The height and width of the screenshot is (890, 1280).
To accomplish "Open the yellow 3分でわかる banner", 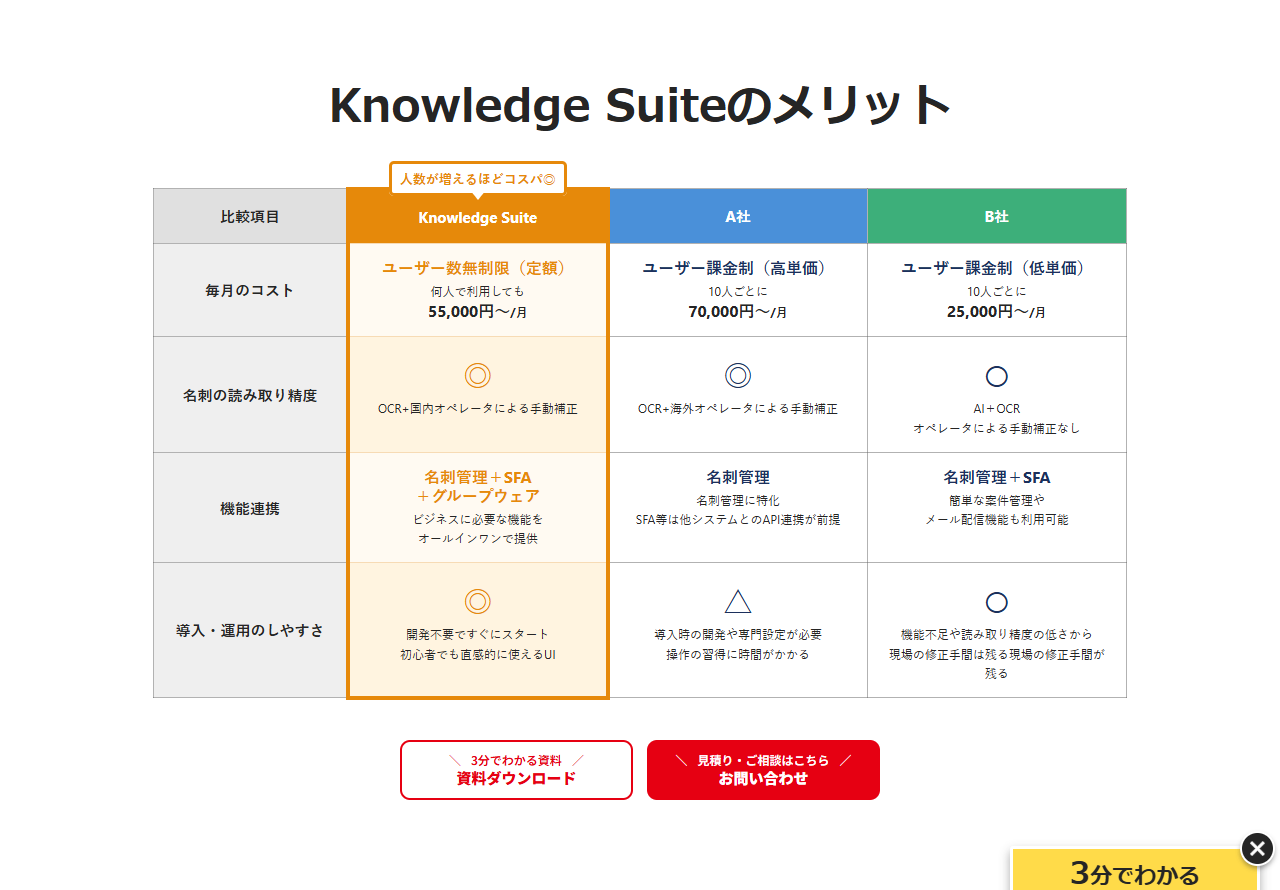I will point(1134,870).
